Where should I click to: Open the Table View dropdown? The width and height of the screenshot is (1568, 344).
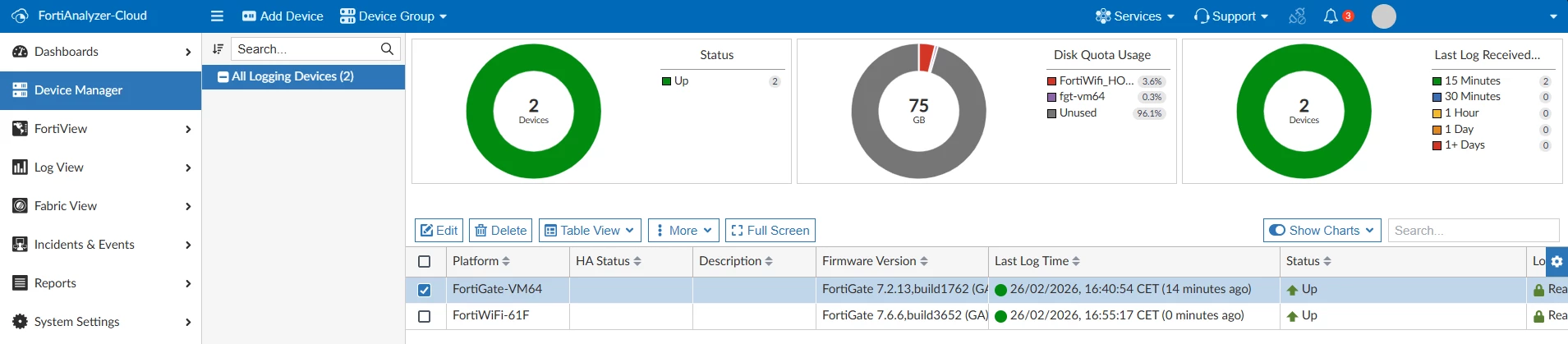(x=590, y=231)
